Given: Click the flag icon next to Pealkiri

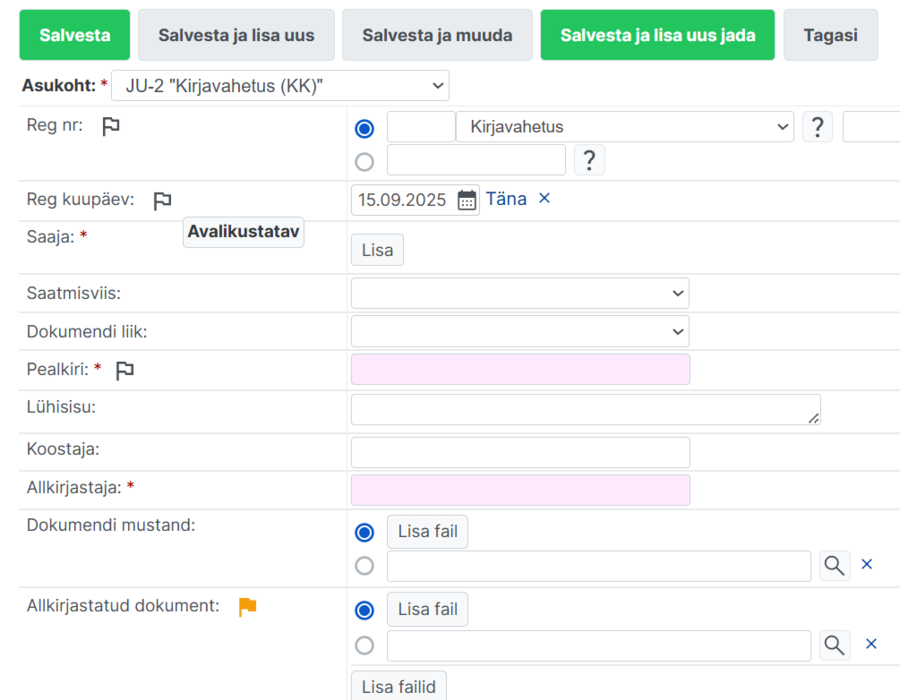Looking at the screenshot, I should [125, 371].
